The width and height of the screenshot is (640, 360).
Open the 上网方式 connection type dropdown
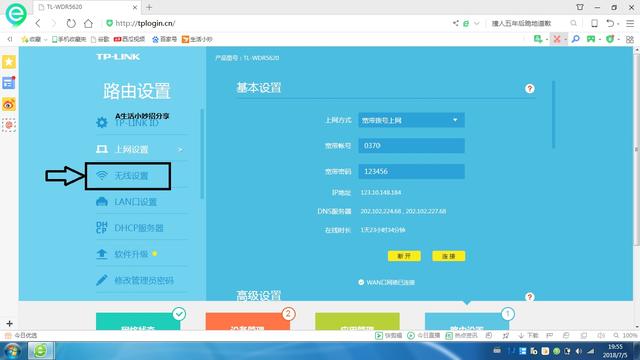(x=411, y=120)
